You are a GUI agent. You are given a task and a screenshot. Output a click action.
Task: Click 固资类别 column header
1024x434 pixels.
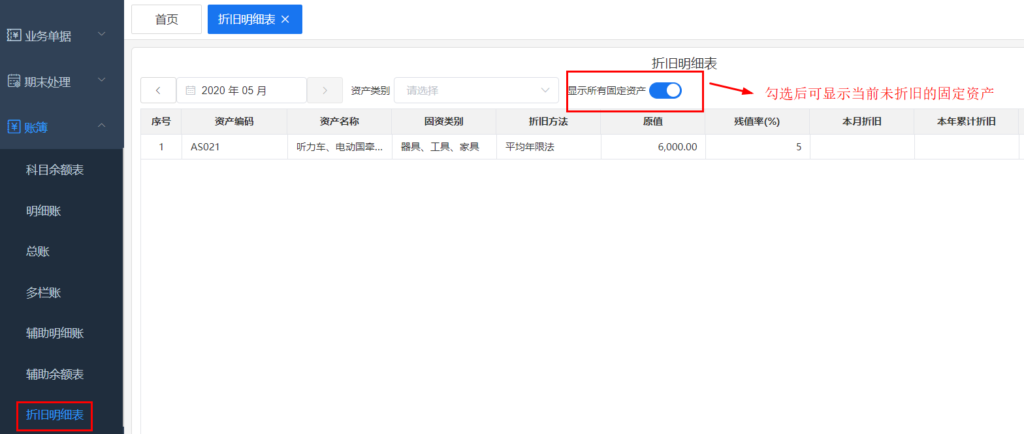[x=444, y=121]
